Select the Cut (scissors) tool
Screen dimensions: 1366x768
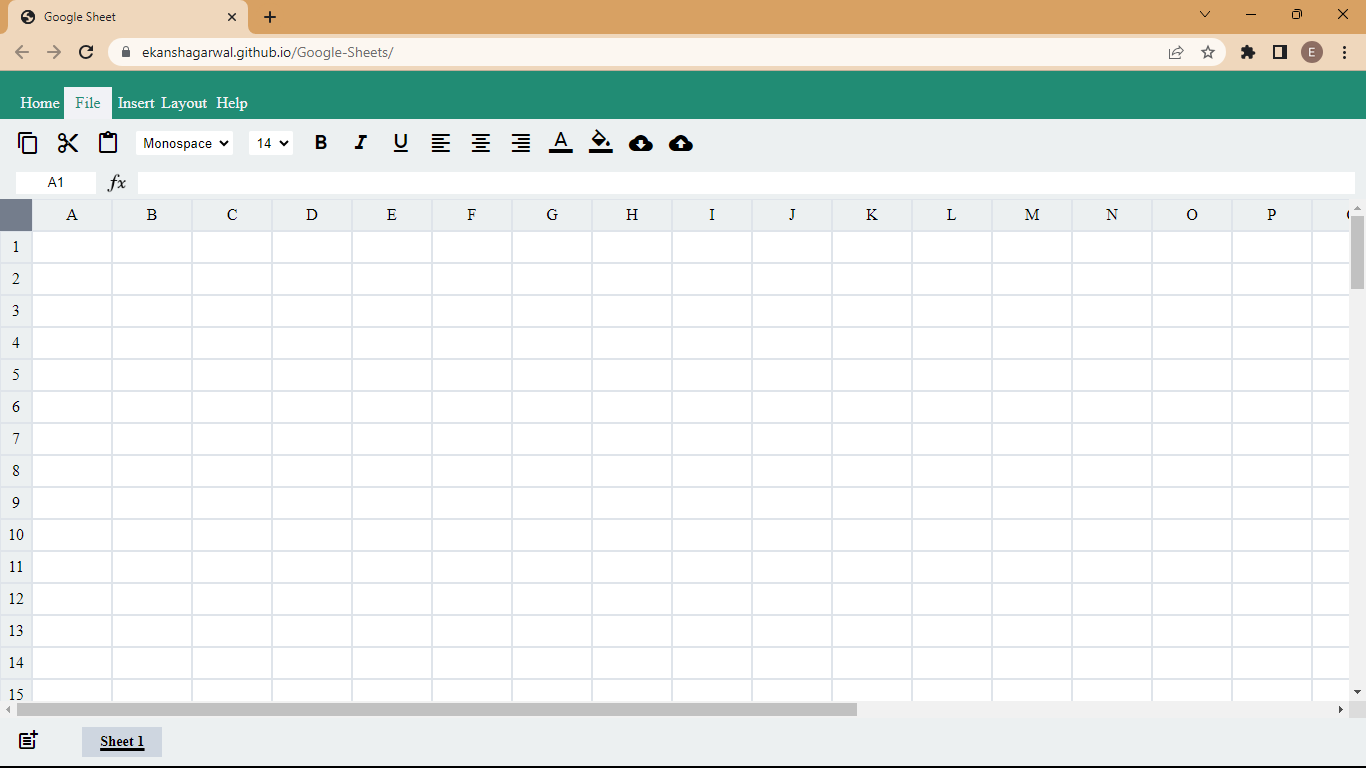click(x=67, y=143)
